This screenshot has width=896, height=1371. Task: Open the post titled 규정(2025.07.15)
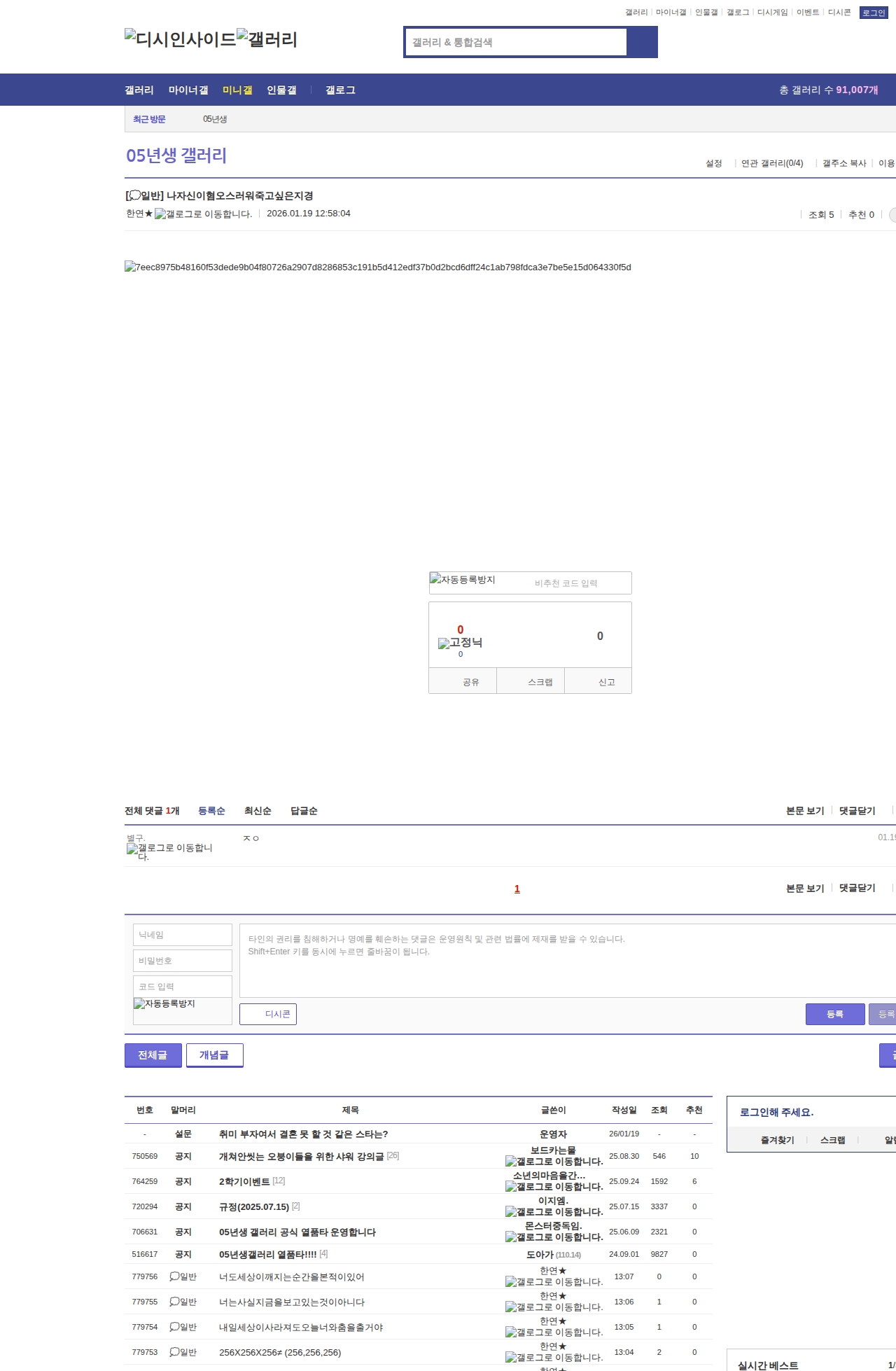pyautogui.click(x=253, y=1206)
